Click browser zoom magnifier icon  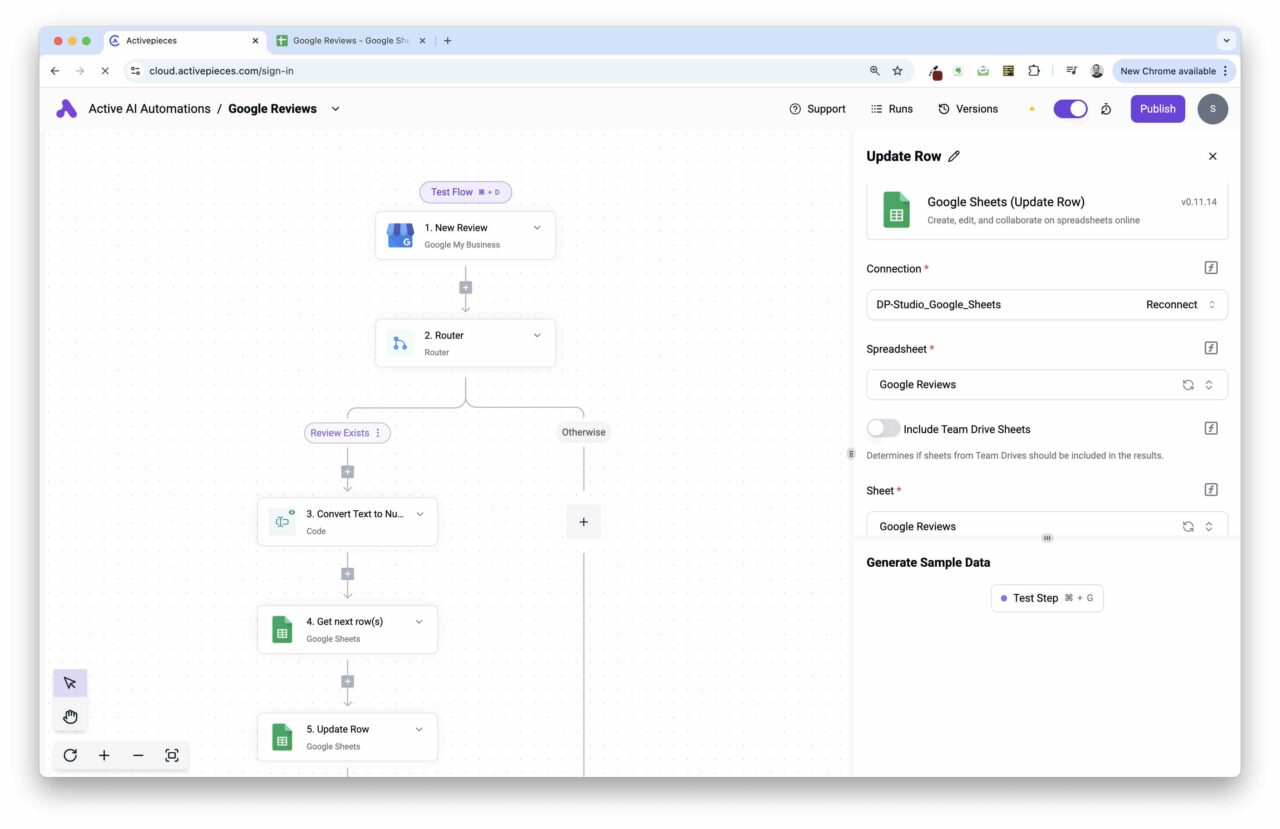(875, 71)
